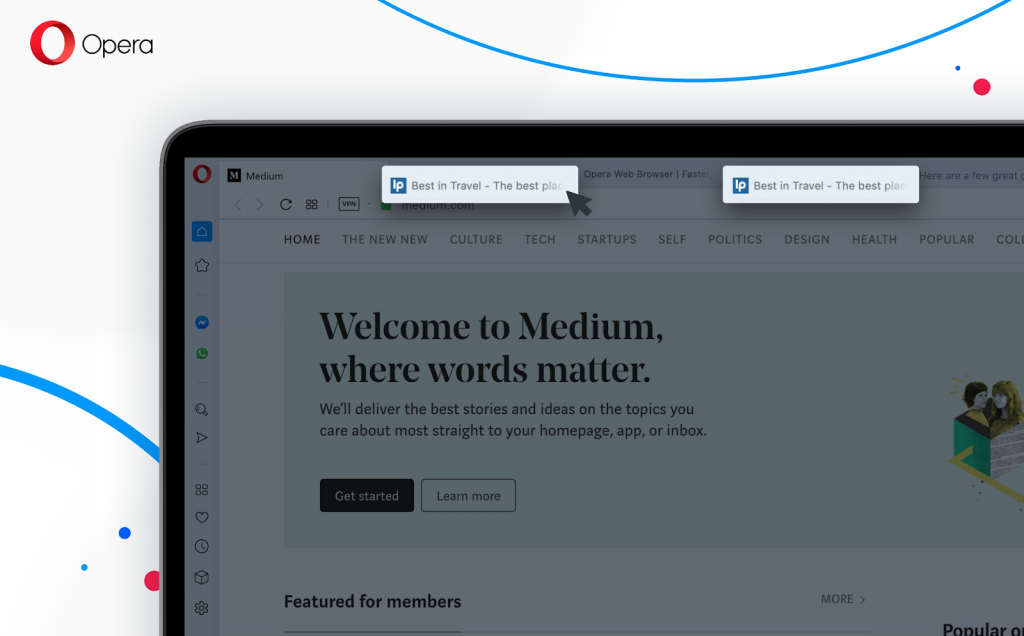Open the POLITICS section
This screenshot has width=1024, height=636.
(735, 240)
